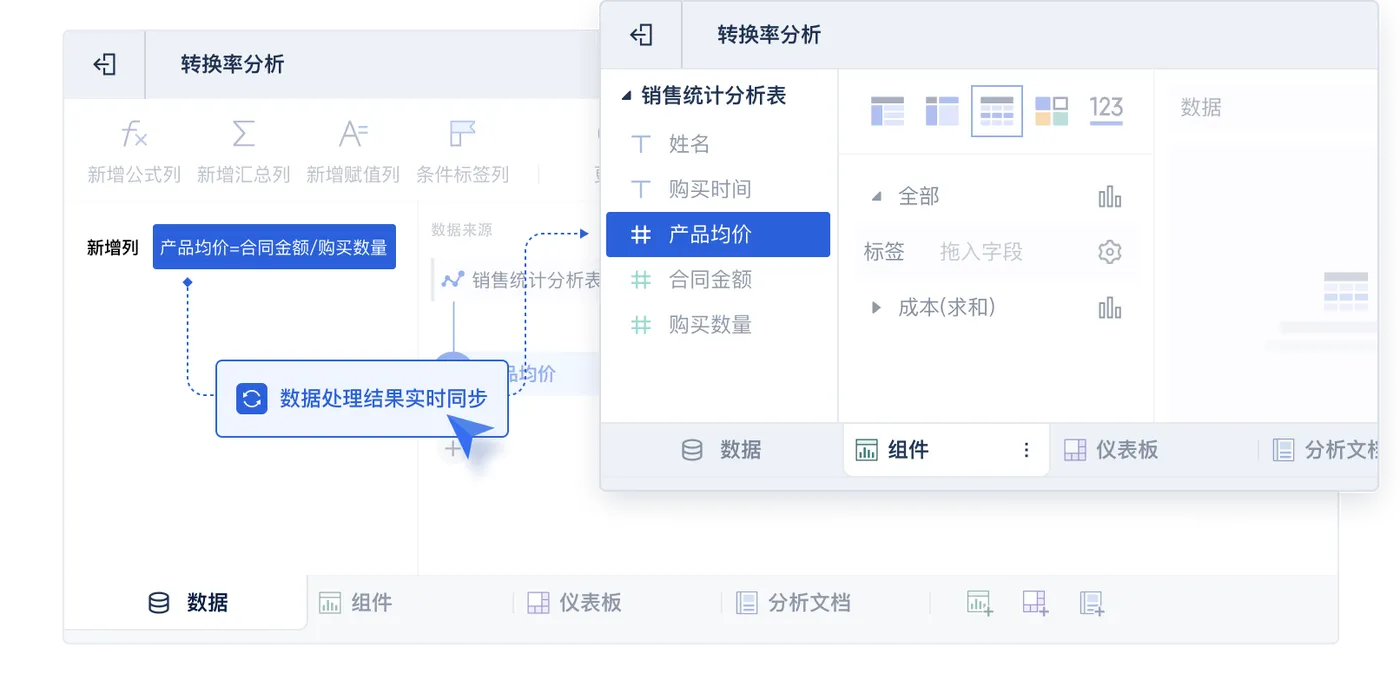Click the exit icon beside front 转换率分析 title
The width and height of the screenshot is (1400, 674).
(641, 35)
